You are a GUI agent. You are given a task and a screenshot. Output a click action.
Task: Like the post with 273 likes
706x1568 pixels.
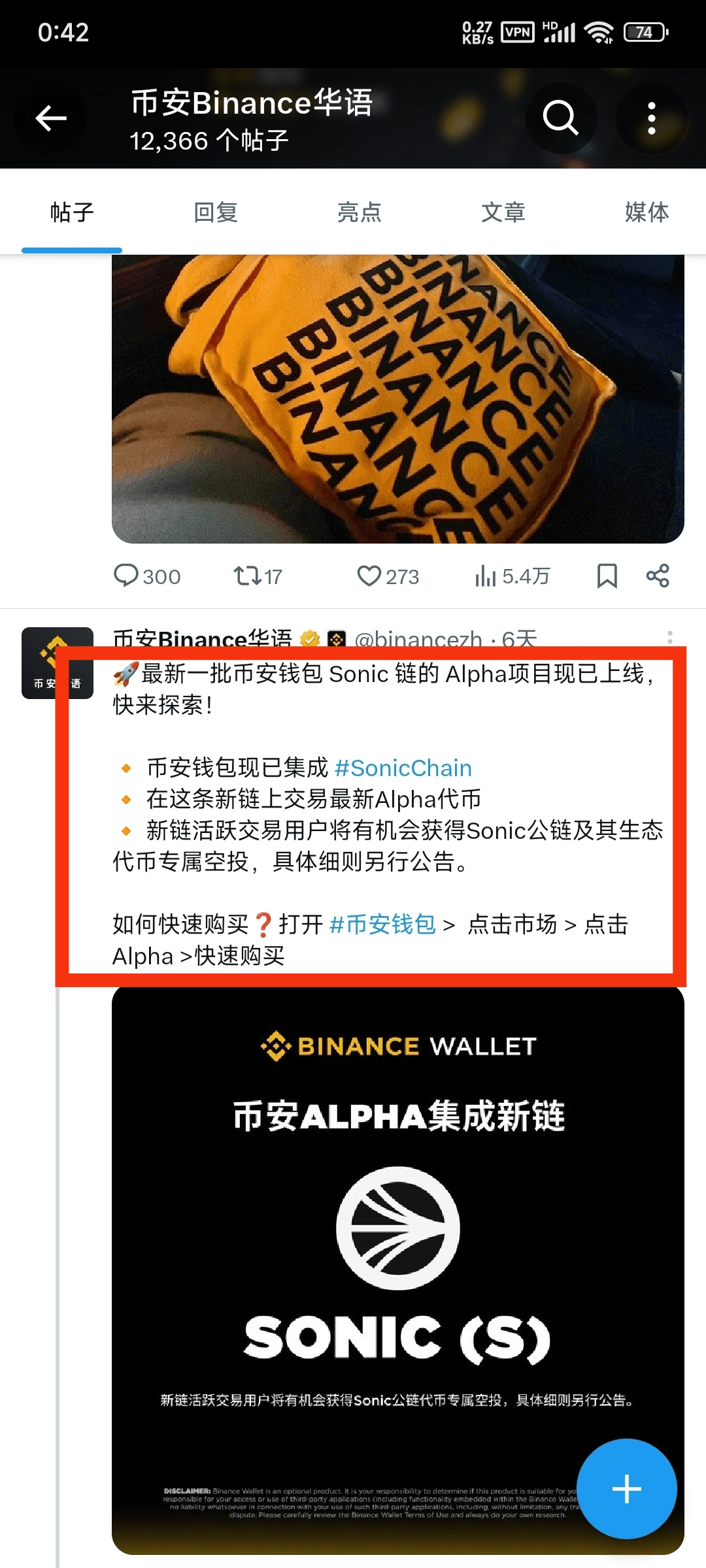[388, 576]
